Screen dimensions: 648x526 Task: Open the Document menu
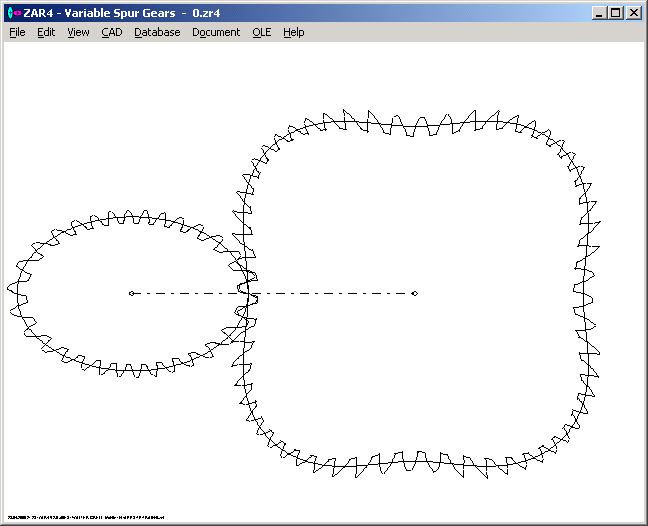(x=216, y=32)
